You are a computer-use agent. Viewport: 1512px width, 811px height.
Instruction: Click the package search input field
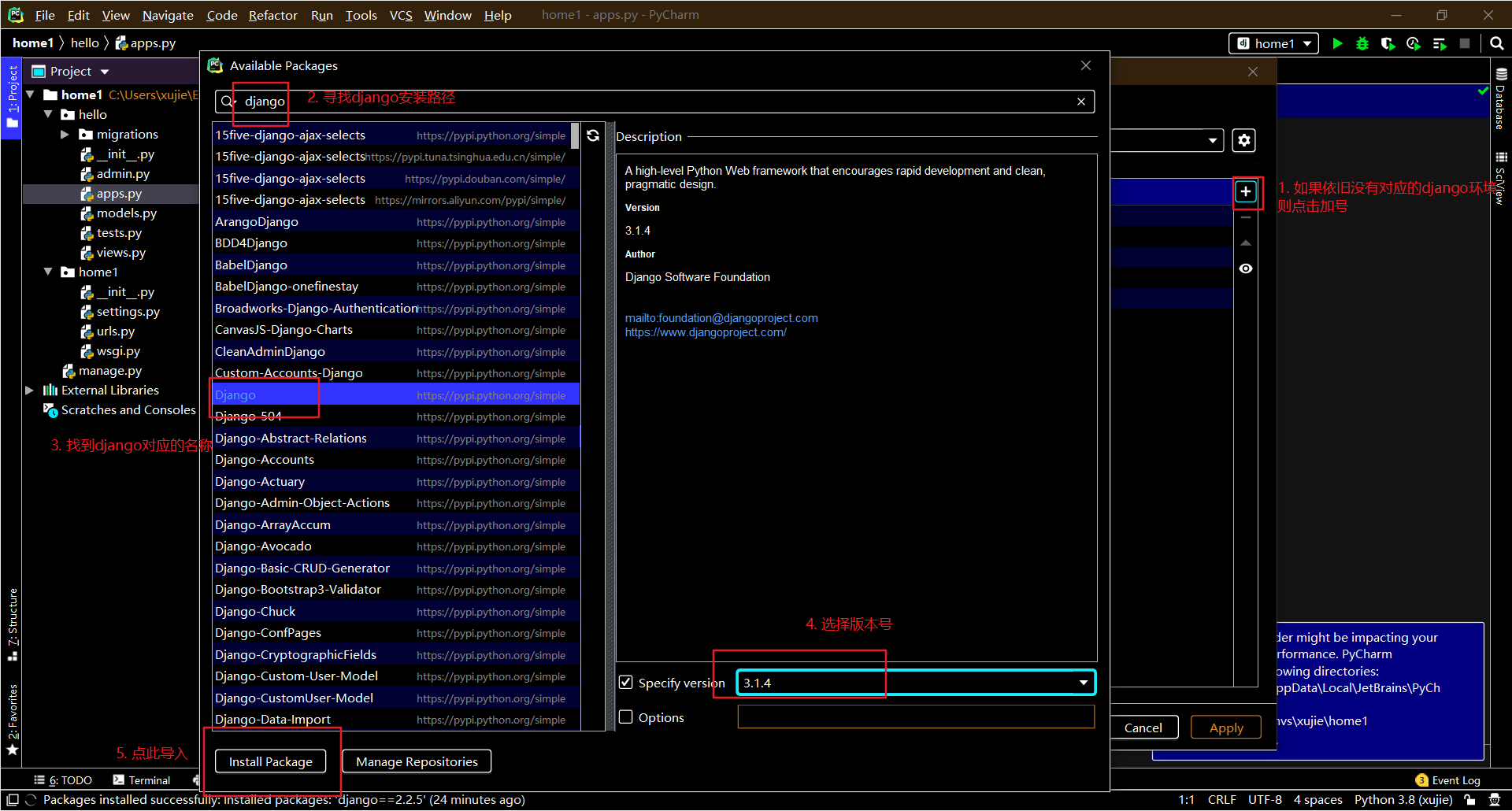pos(654,102)
